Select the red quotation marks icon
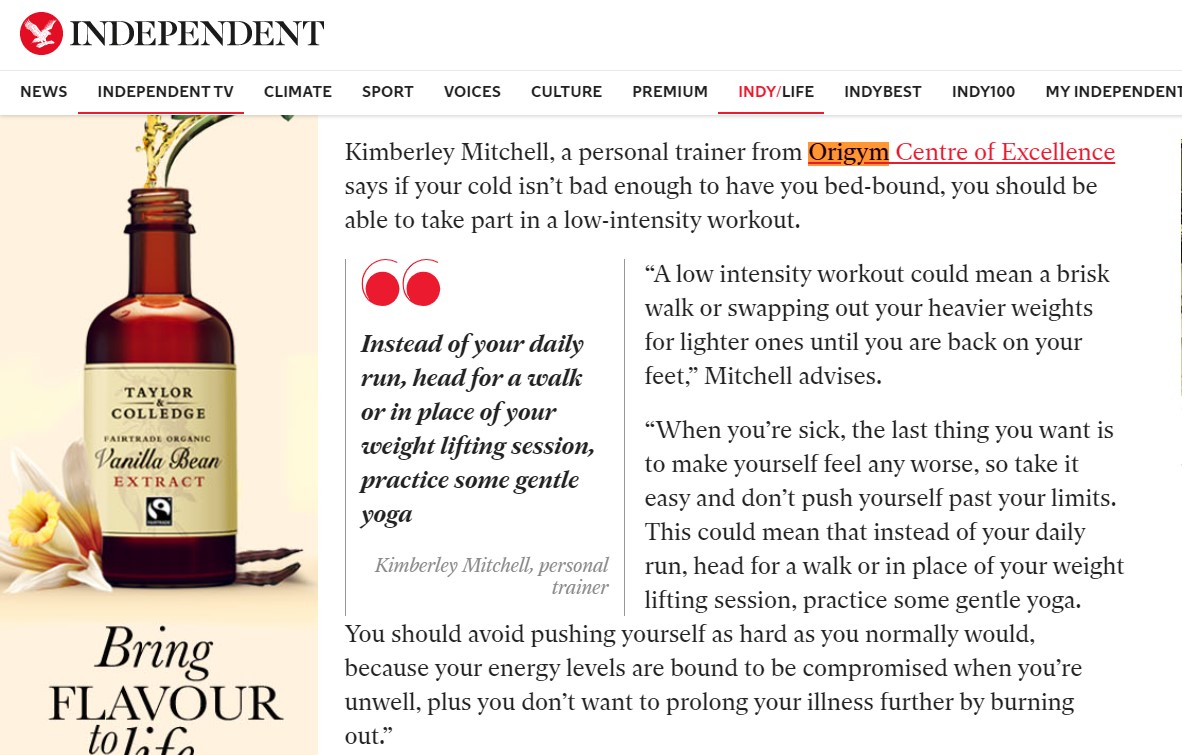Screen dimensions: 1182x755 [399, 285]
